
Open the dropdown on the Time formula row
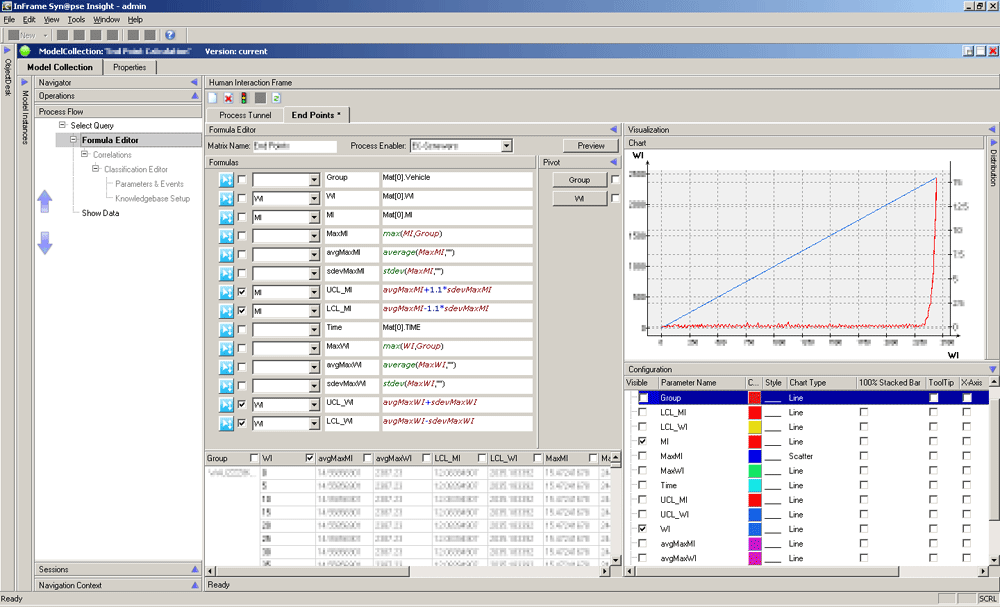314,329
